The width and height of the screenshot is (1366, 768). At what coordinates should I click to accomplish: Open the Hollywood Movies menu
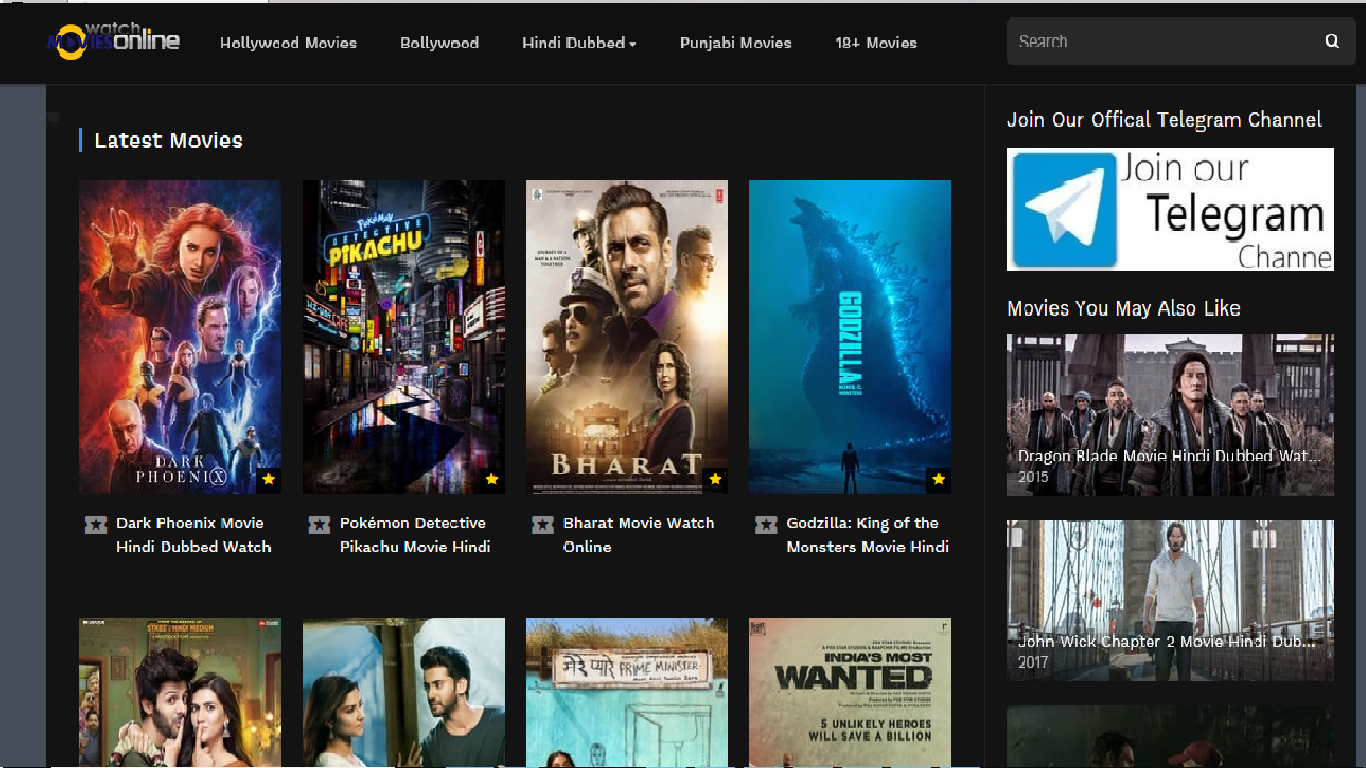click(288, 43)
